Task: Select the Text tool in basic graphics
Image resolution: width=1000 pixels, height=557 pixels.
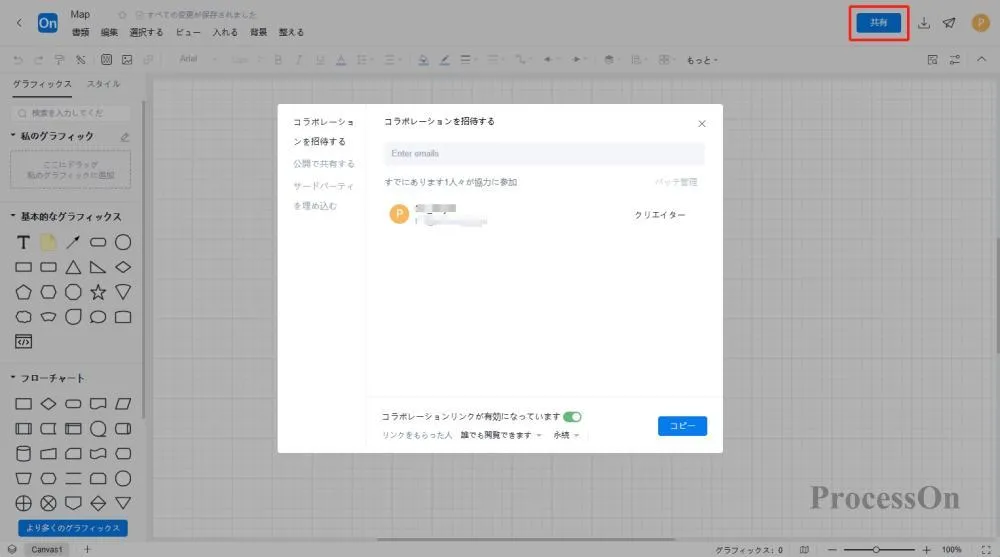Action: (x=23, y=242)
